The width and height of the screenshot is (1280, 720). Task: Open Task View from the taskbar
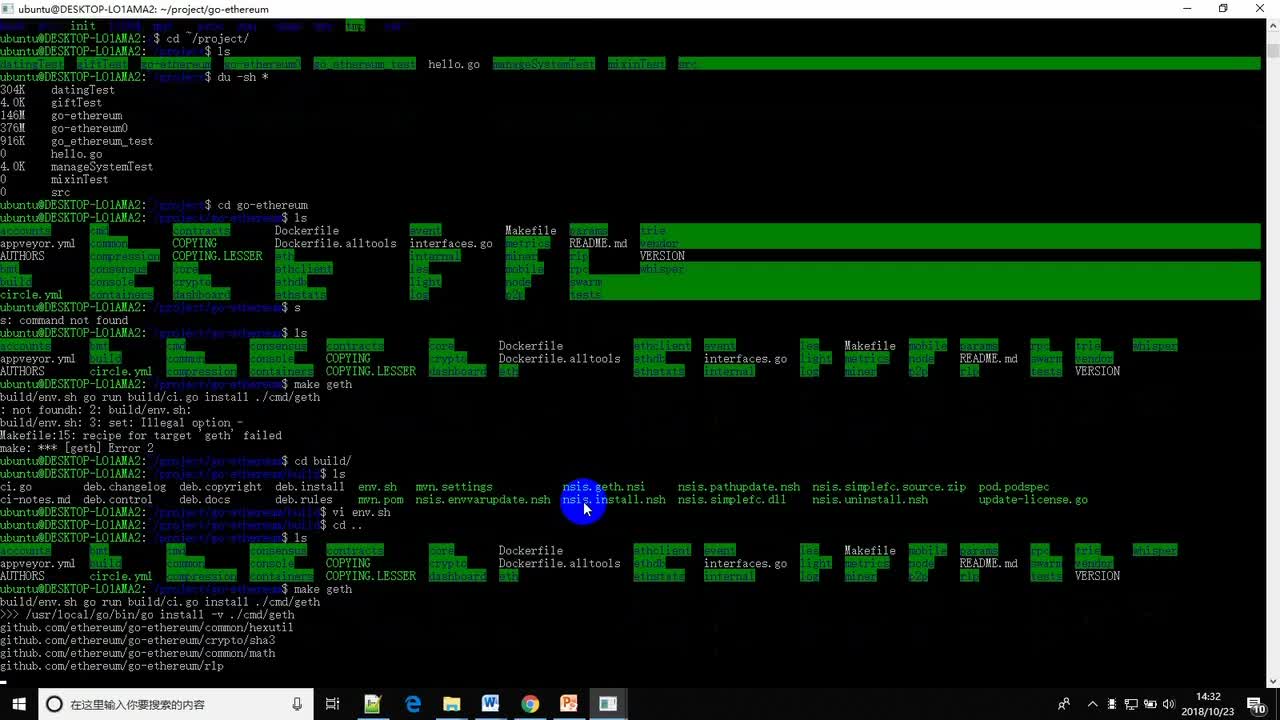(x=333, y=704)
